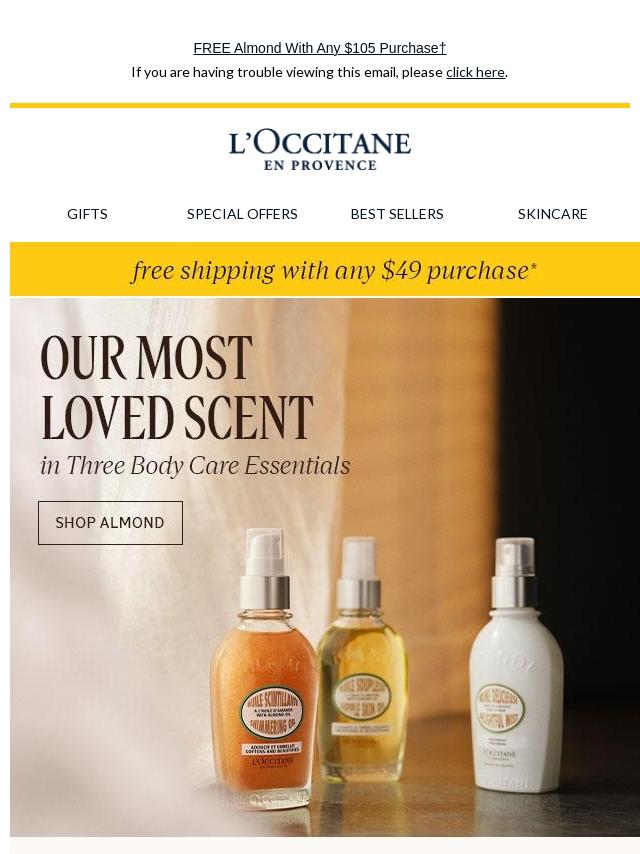Click the SHOP ALMOND button

coord(110,523)
